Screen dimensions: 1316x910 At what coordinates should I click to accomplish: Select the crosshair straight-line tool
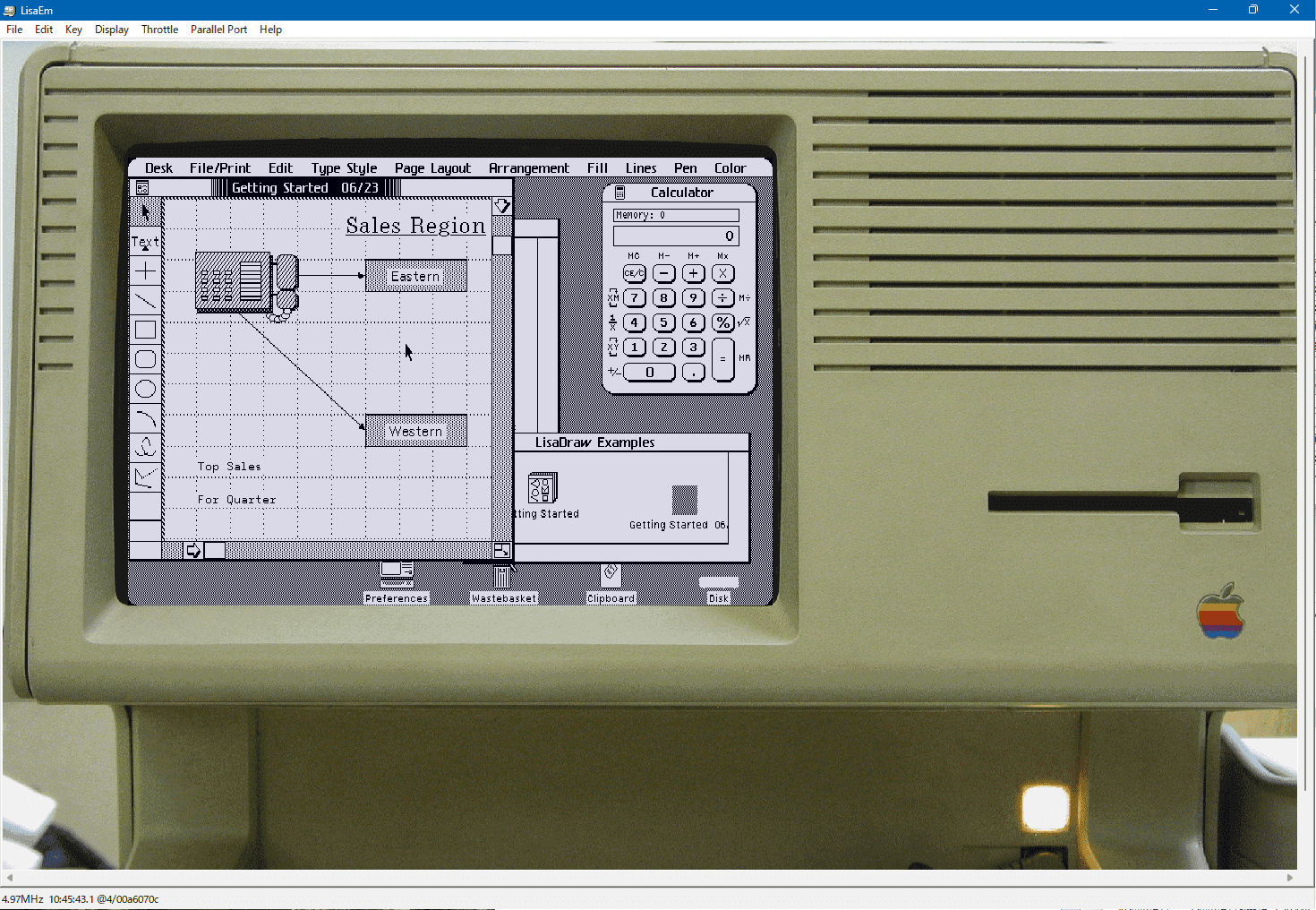click(x=145, y=270)
